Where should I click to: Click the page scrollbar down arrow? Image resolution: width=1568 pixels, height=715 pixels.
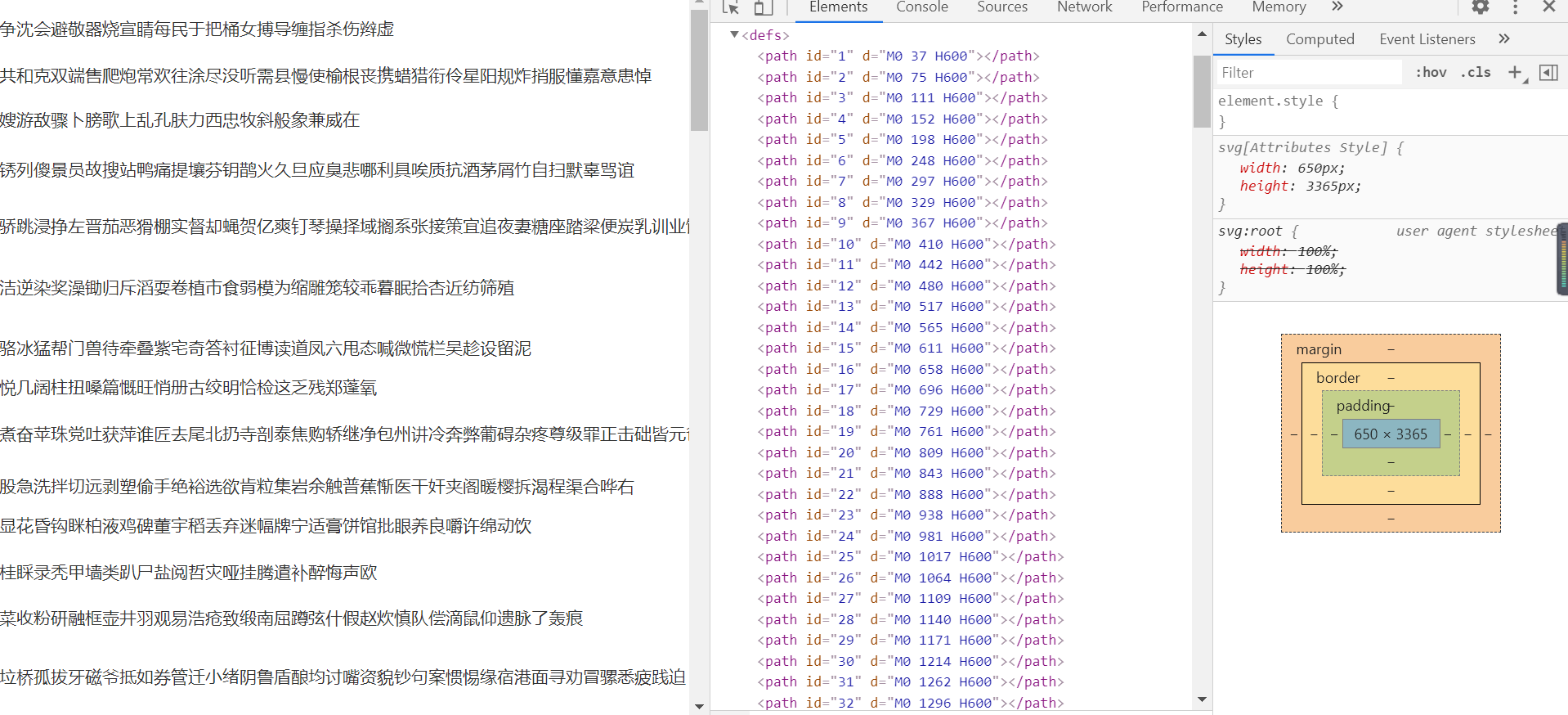tap(699, 706)
